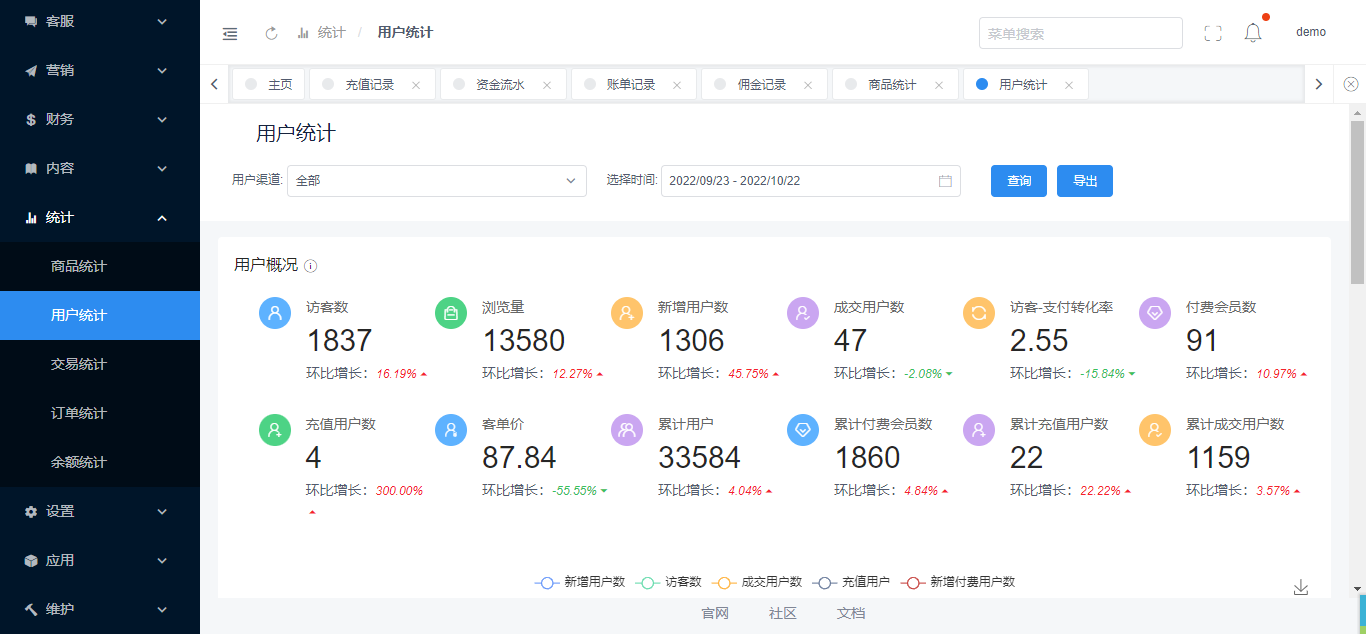Click the 查询 button
Viewport: 1366px width, 634px height.
click(1019, 181)
